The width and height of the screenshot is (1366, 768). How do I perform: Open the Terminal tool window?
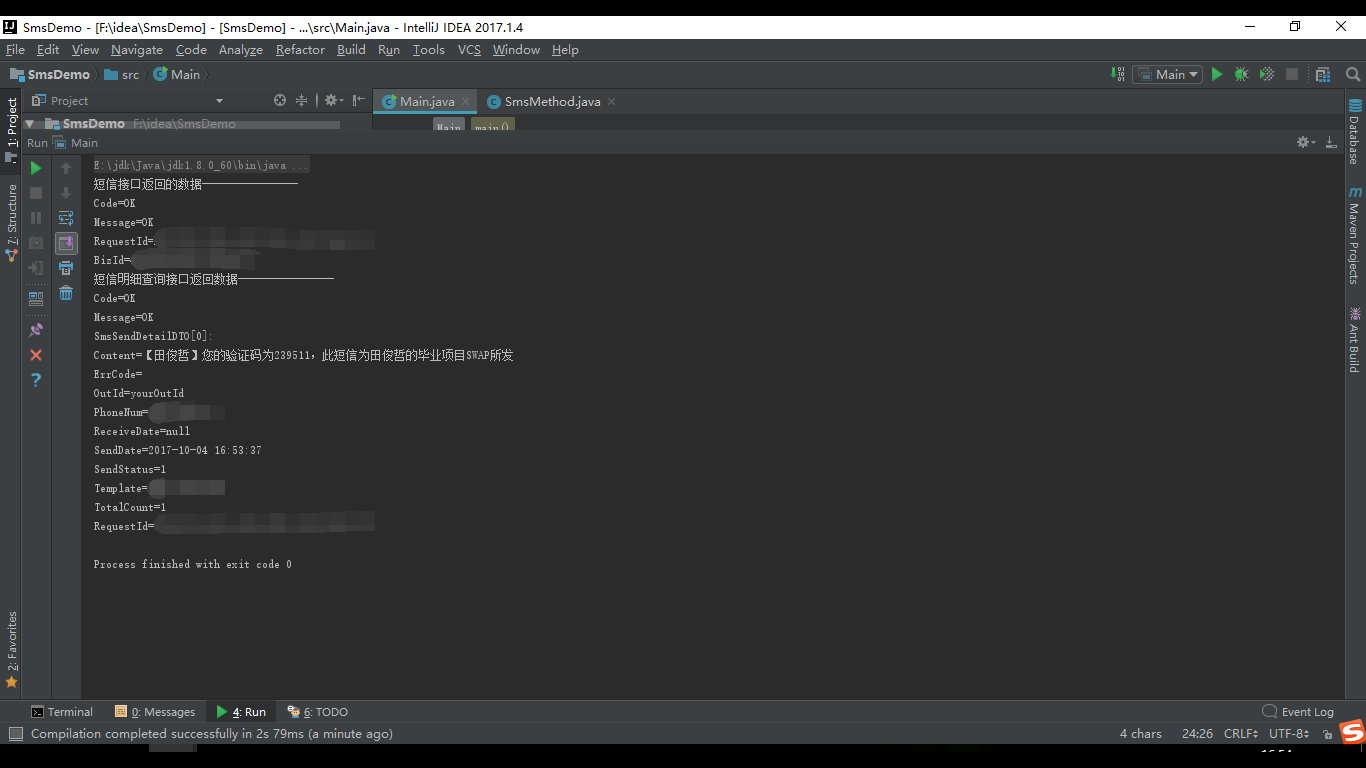62,711
